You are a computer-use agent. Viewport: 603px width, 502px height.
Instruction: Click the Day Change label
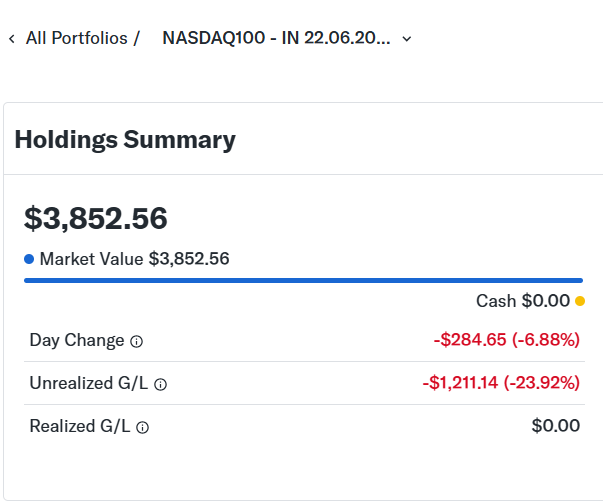tap(77, 340)
